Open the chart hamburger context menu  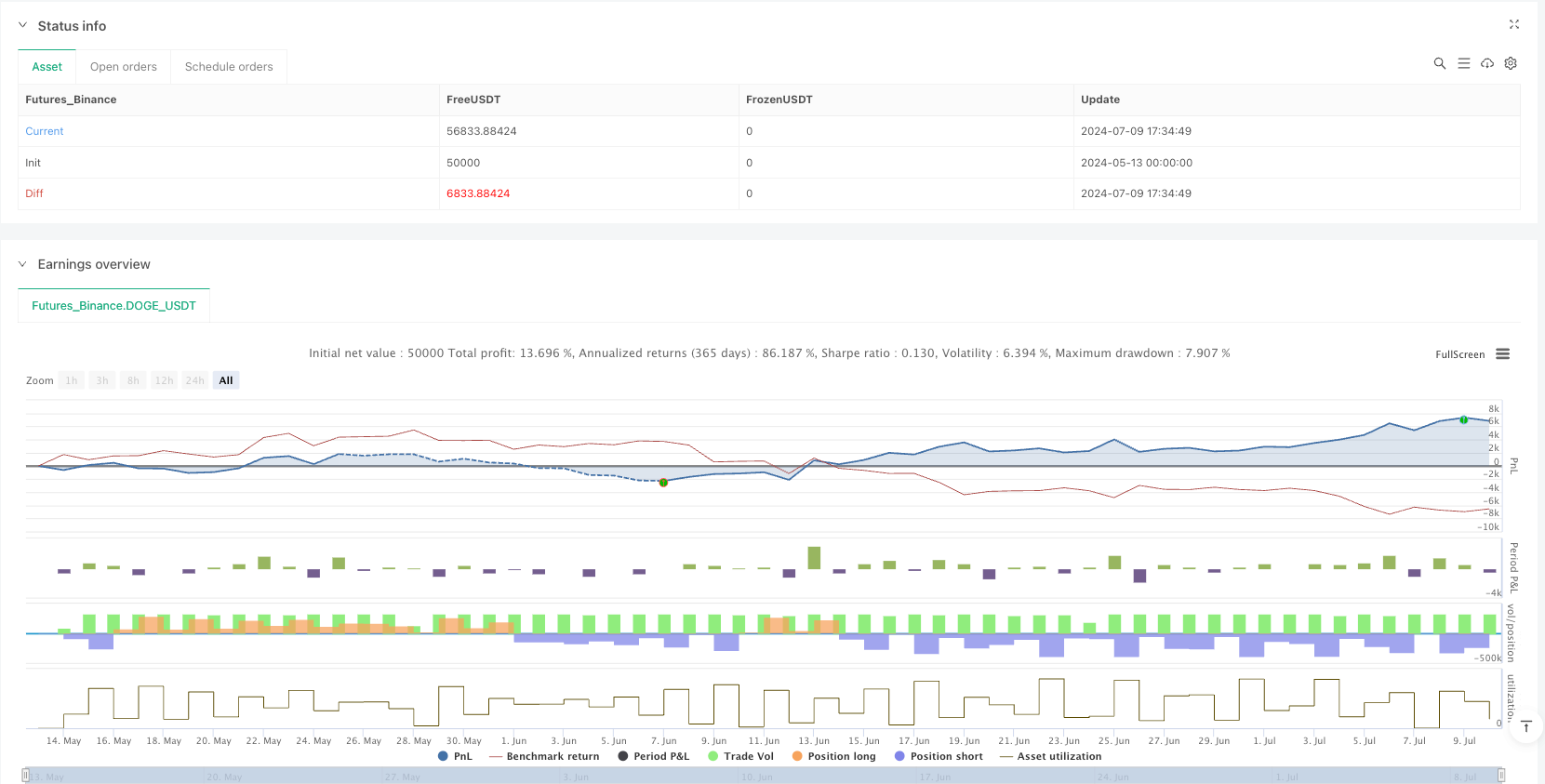(1502, 354)
